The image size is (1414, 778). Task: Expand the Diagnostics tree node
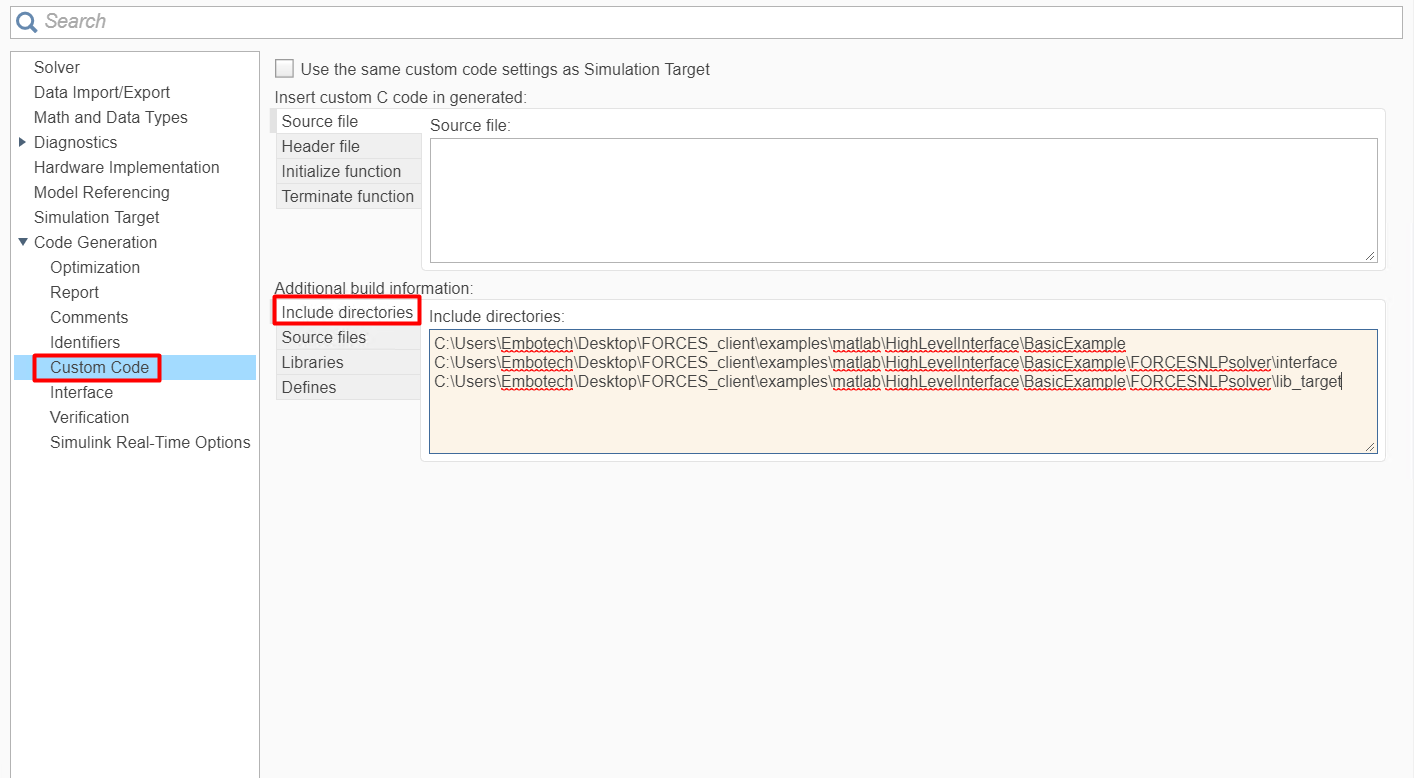(23, 142)
